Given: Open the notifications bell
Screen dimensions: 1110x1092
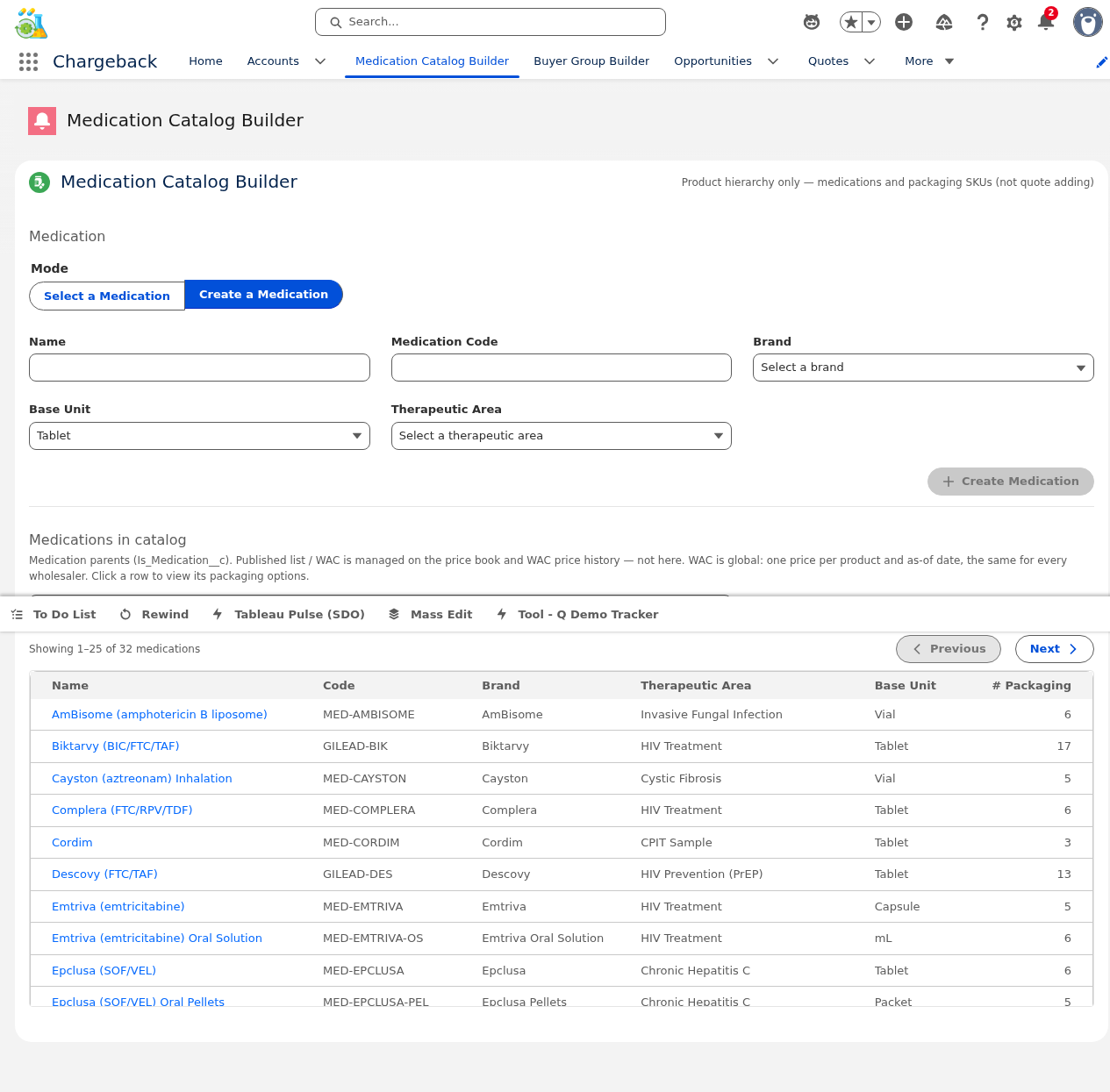Looking at the screenshot, I should coord(1046,21).
